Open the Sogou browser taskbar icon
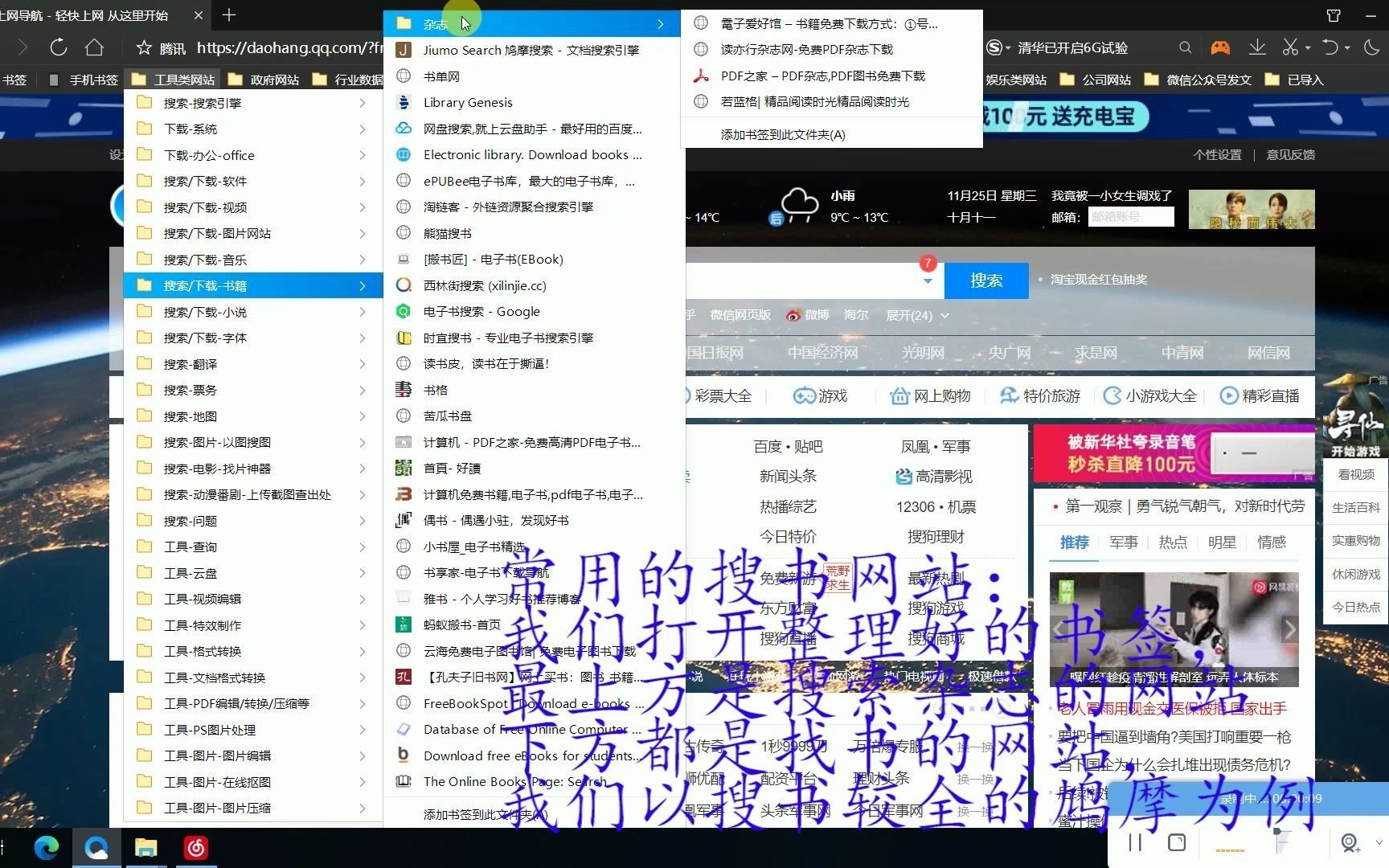The width and height of the screenshot is (1389, 868). [96, 847]
